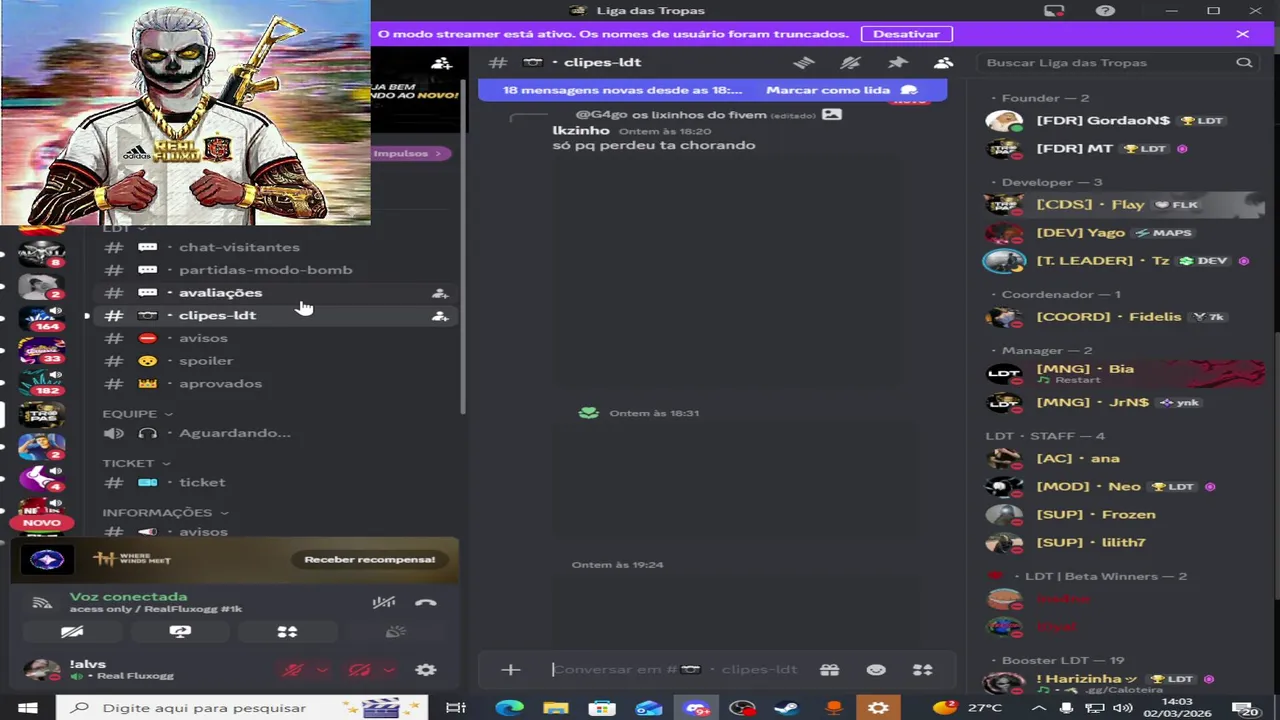Click the image attachment icon in reply preview
The image size is (1280, 720).
832,114
